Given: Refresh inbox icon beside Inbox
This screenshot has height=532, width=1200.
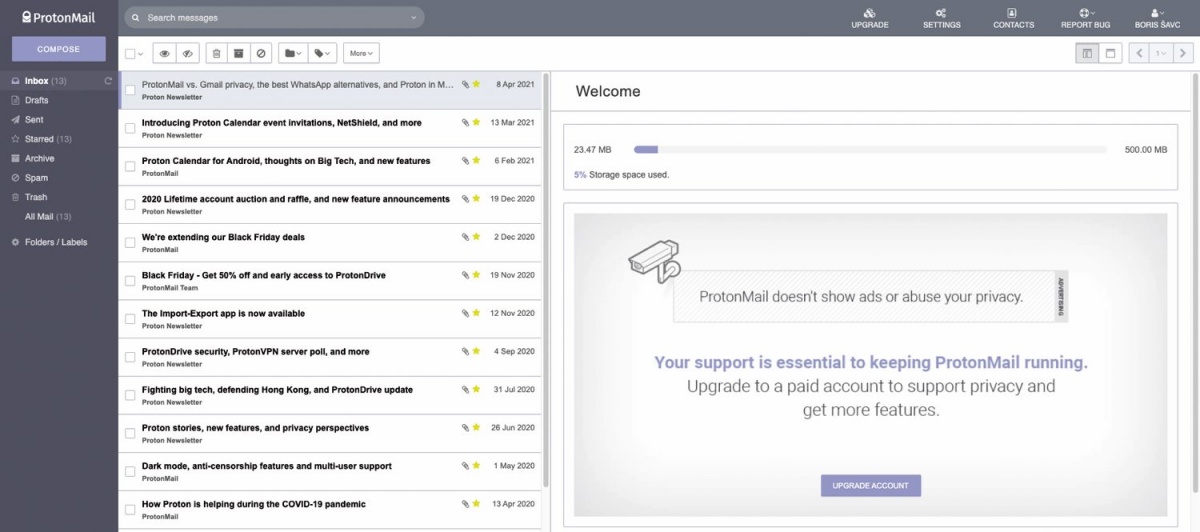Looking at the screenshot, I should point(108,81).
